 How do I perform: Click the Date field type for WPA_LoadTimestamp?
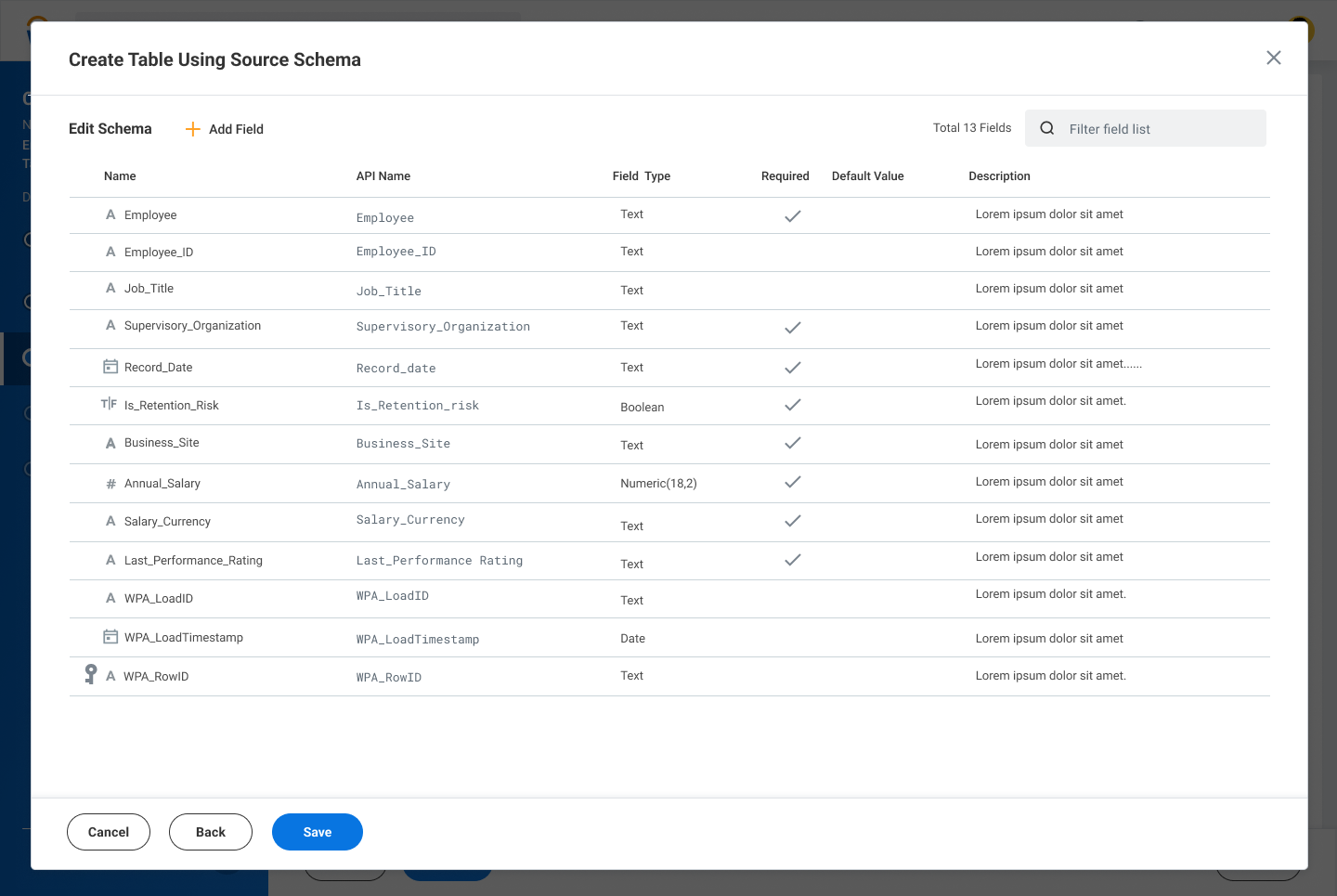pyautogui.click(x=633, y=638)
